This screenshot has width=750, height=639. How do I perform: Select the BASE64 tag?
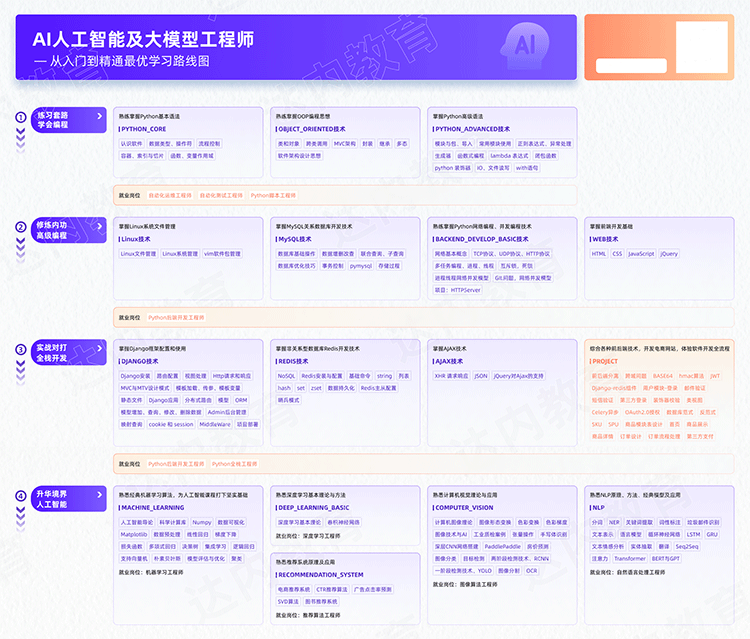tap(662, 376)
